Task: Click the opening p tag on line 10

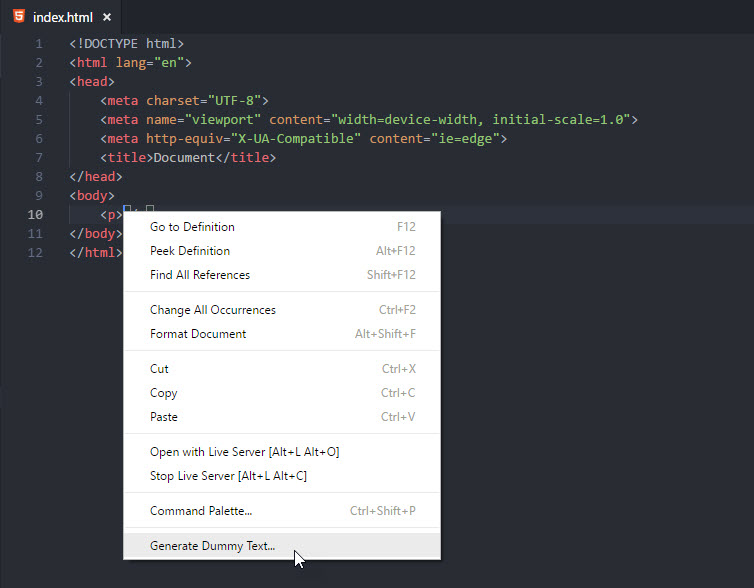Action: (112, 215)
